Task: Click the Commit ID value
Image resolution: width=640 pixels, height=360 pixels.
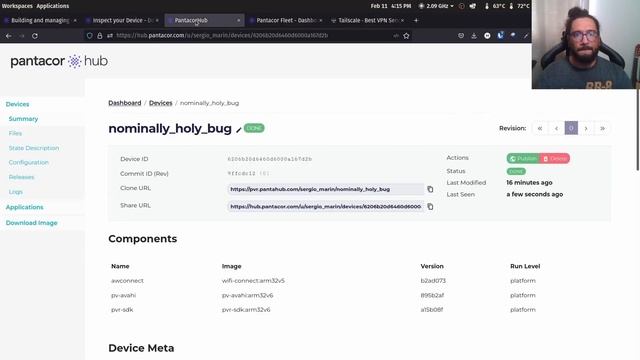Action: [x=249, y=173]
